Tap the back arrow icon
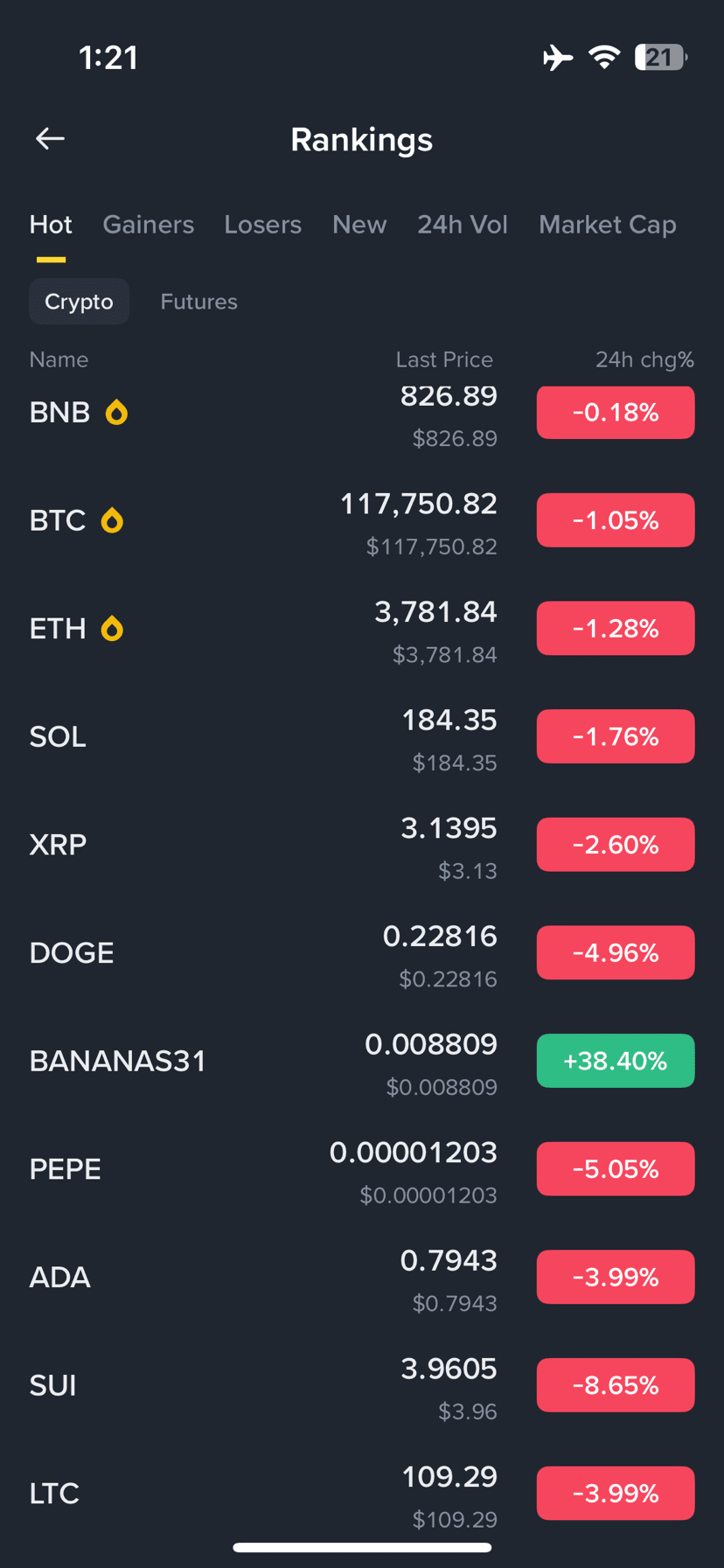724x1568 pixels. click(50, 138)
